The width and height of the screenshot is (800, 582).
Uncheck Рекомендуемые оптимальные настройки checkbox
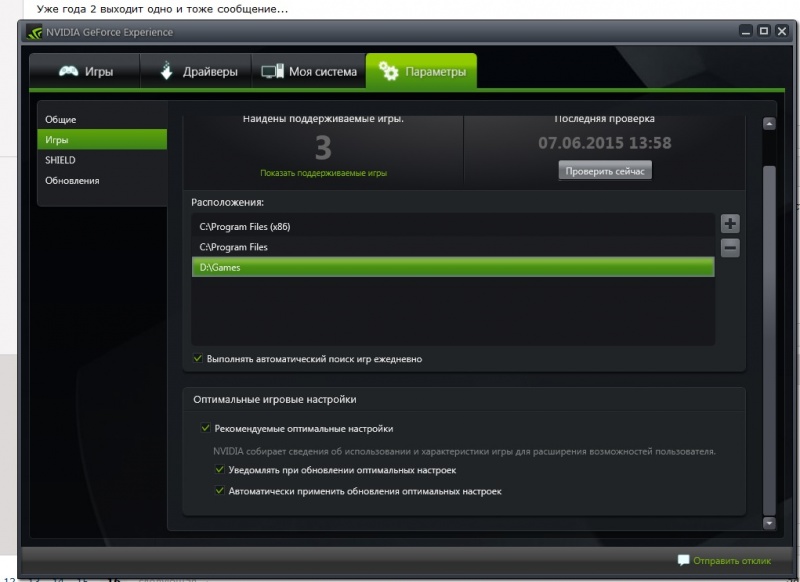pos(206,428)
